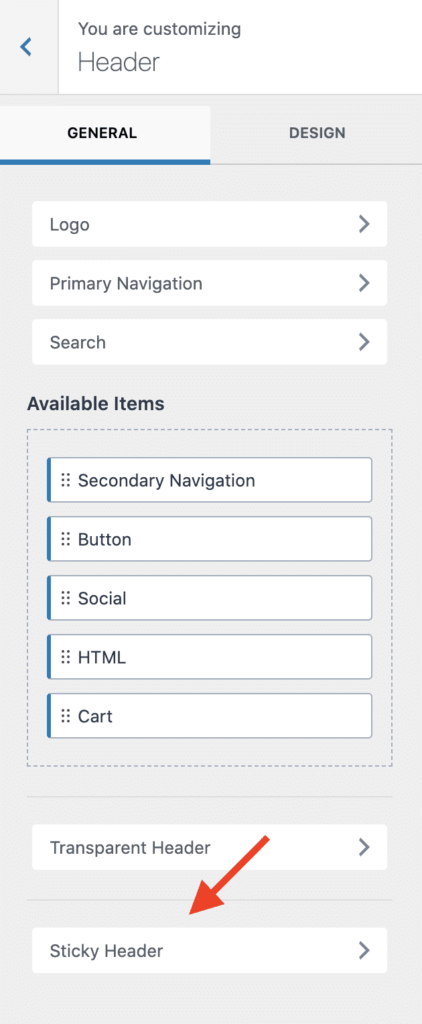
Task: Switch to the Design tab
Action: tap(317, 133)
